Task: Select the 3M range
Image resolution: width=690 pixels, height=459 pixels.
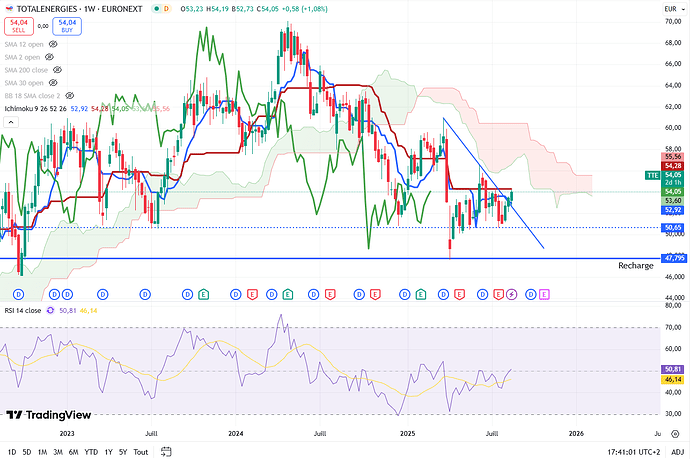Action: (x=58, y=452)
